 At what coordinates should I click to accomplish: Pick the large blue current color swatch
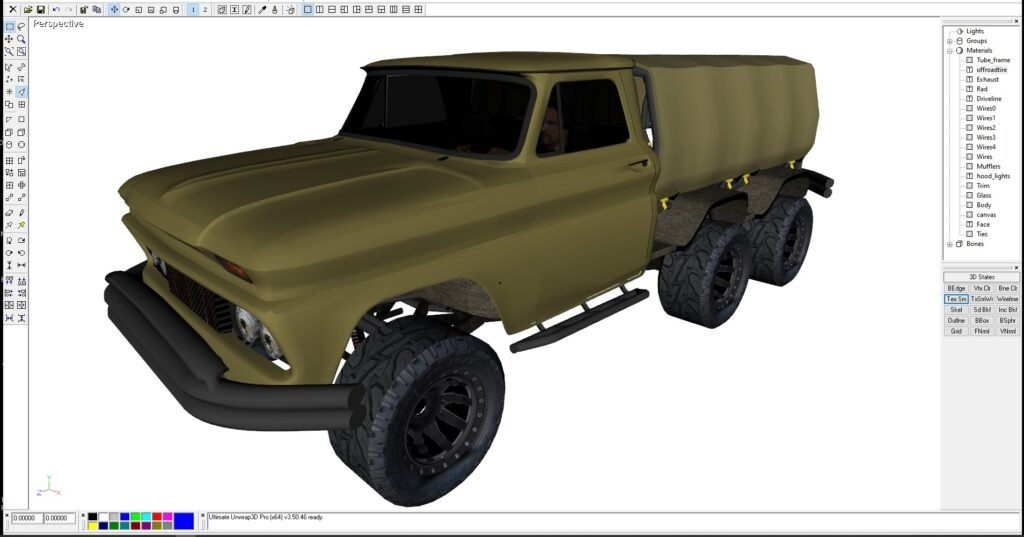184,520
